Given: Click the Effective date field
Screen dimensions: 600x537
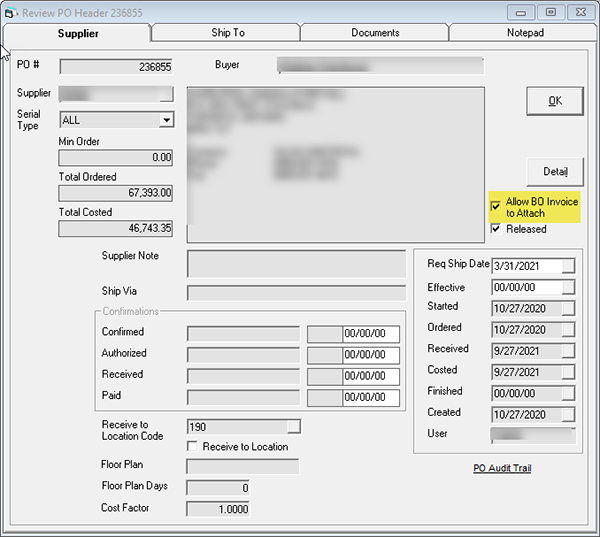Looking at the screenshot, I should point(527,287).
